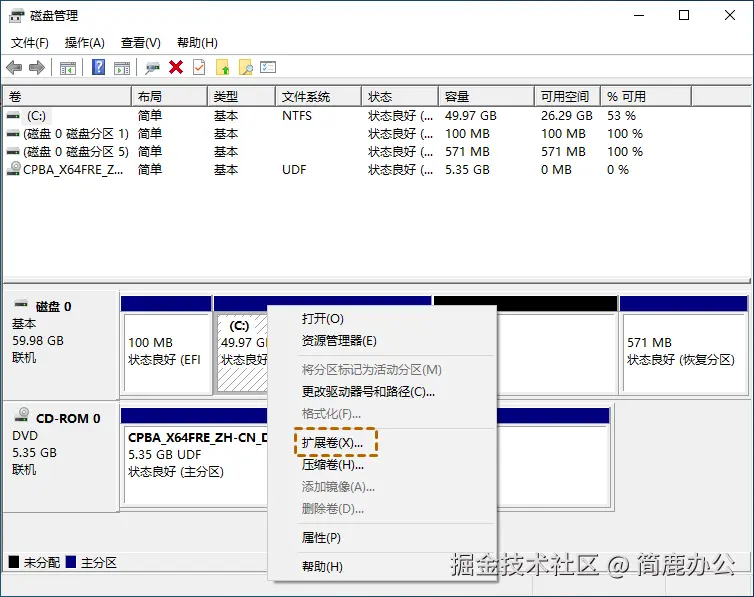Open the 操作(A) menu

(x=85, y=43)
